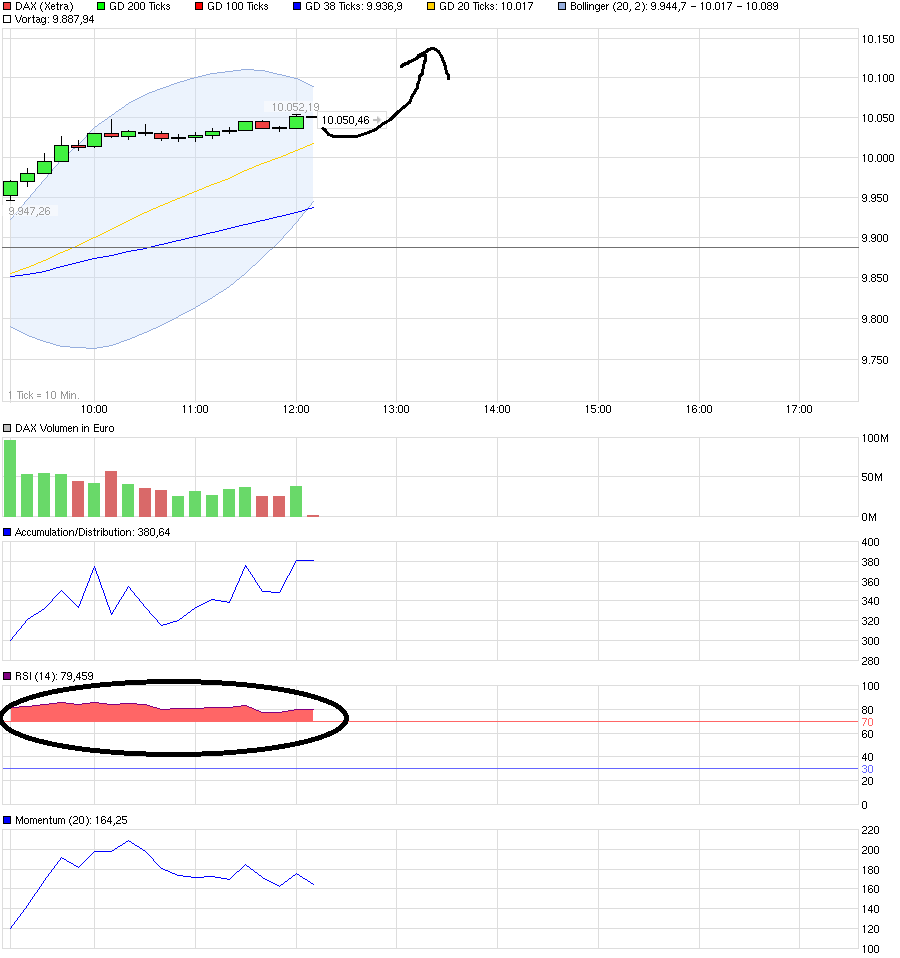Click the purple RSI (14) legend swatch
This screenshot has width=900, height=958.
coord(7,676)
